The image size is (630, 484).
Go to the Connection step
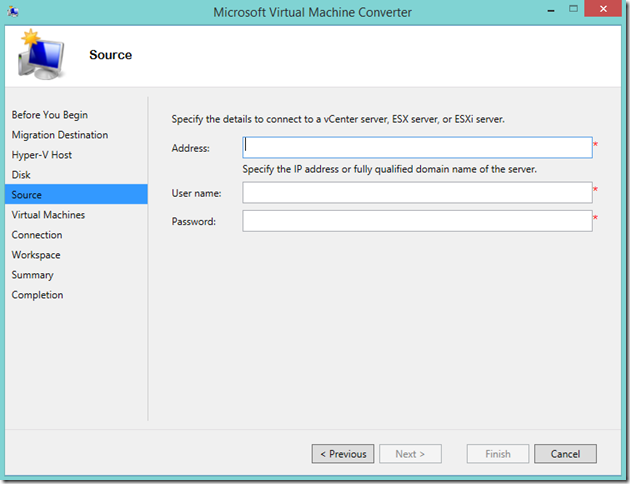(x=37, y=235)
